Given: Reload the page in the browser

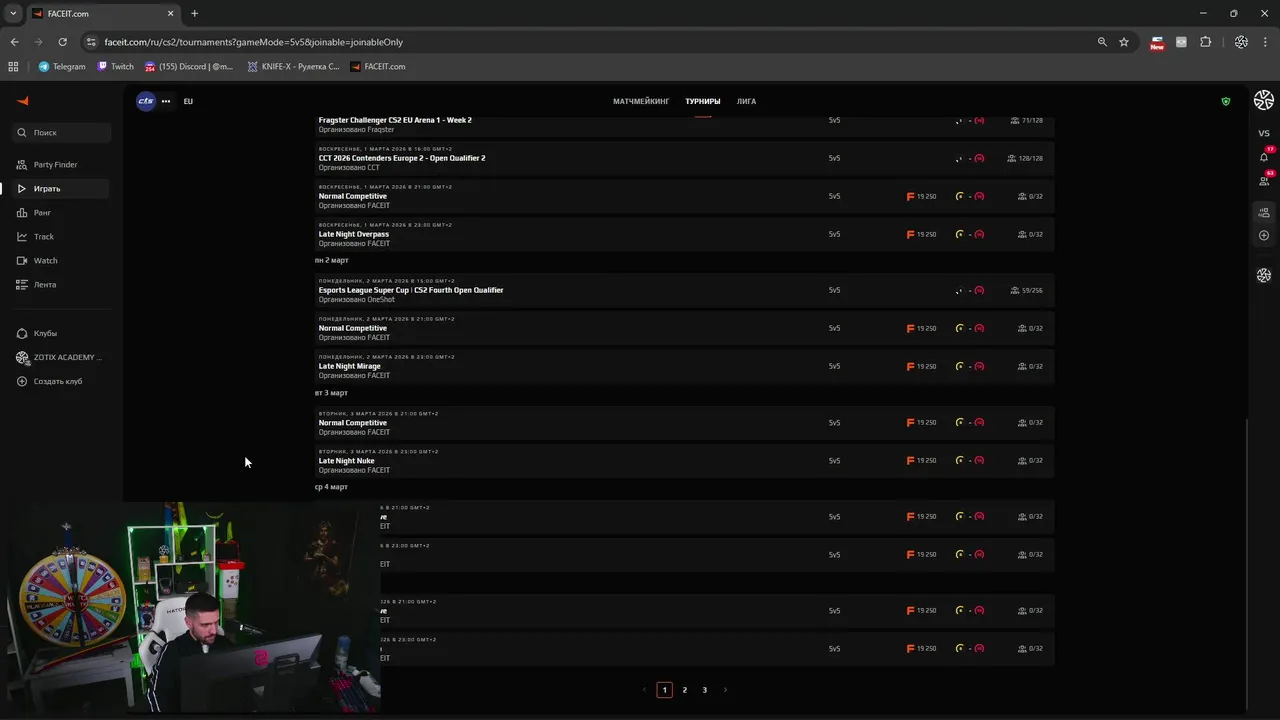Looking at the screenshot, I should click(x=62, y=42).
